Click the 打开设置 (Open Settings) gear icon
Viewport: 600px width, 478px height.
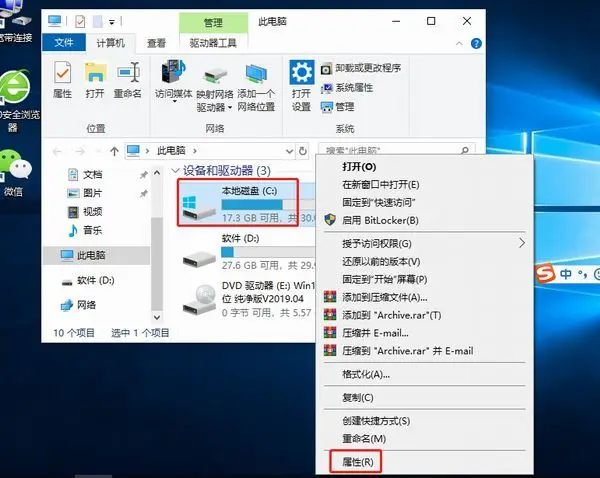click(x=301, y=82)
